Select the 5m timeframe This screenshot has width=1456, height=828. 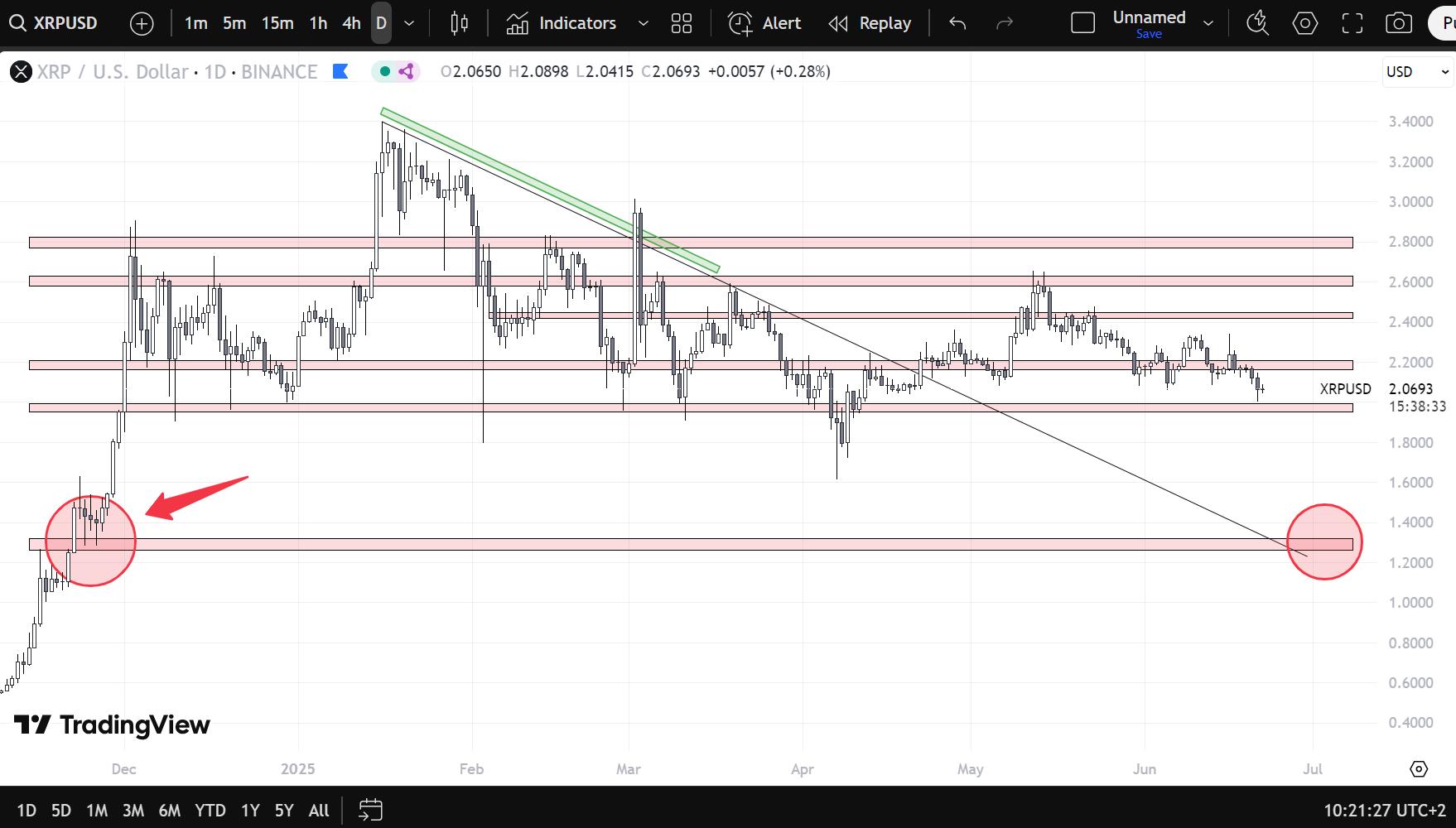point(234,23)
